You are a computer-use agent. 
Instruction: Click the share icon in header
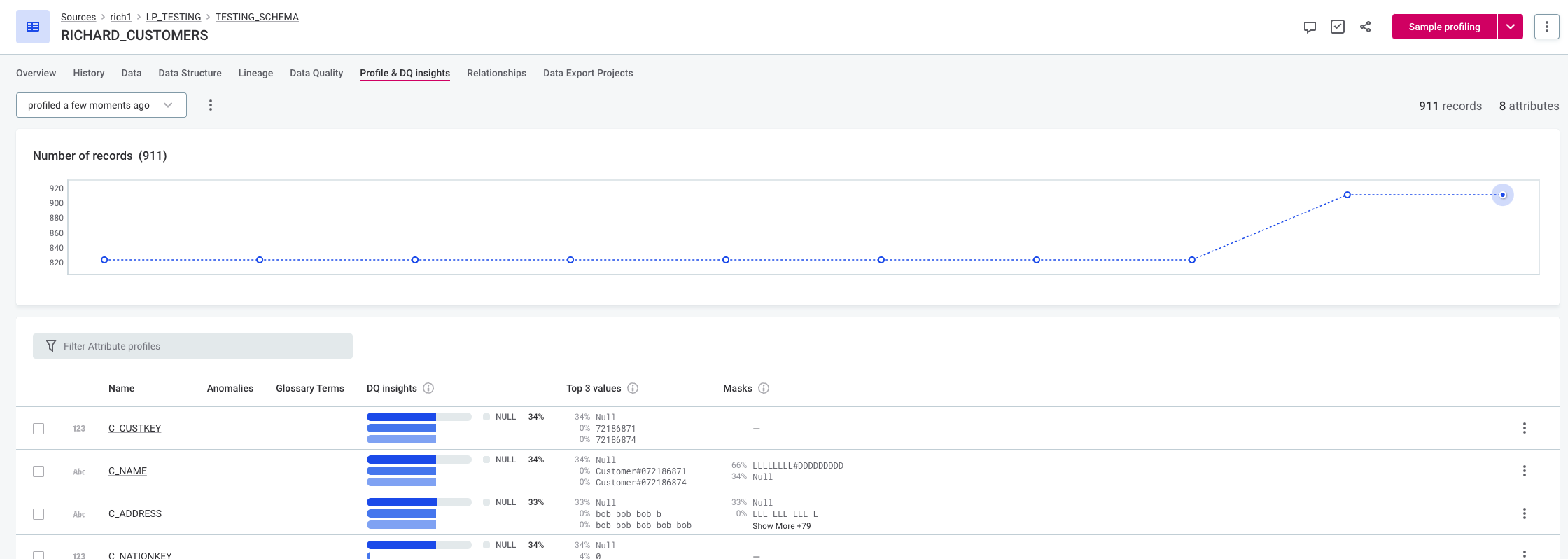1365,27
